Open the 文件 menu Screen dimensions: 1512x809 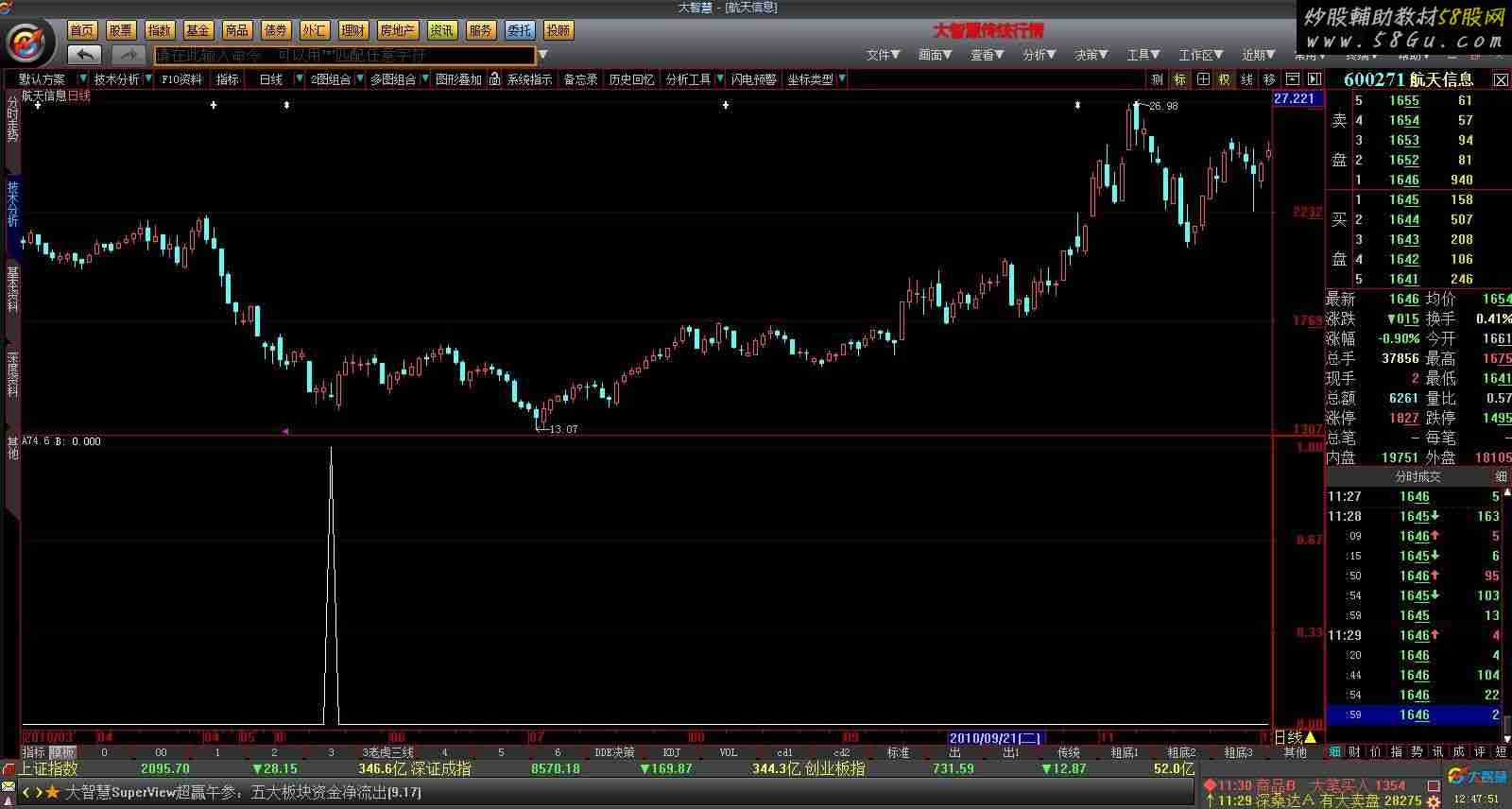pyautogui.click(x=883, y=55)
